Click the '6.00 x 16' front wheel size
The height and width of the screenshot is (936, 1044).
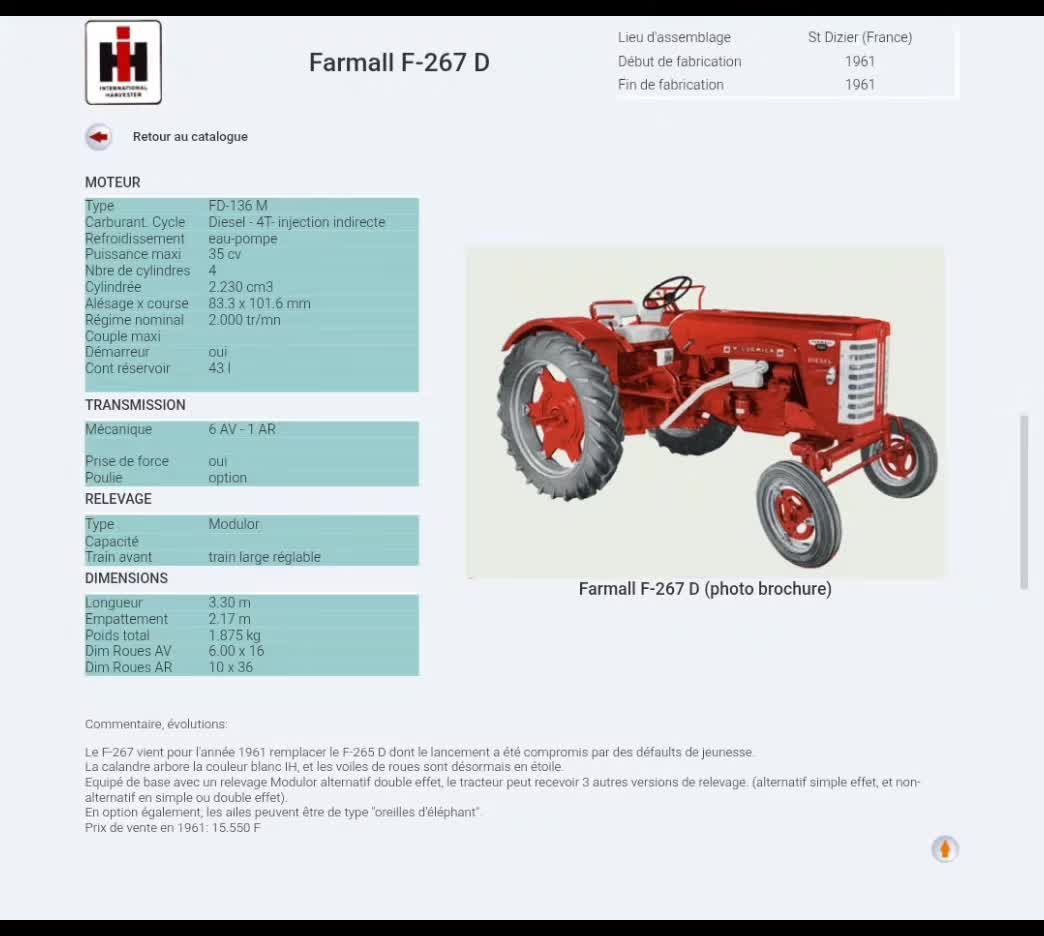click(x=236, y=651)
